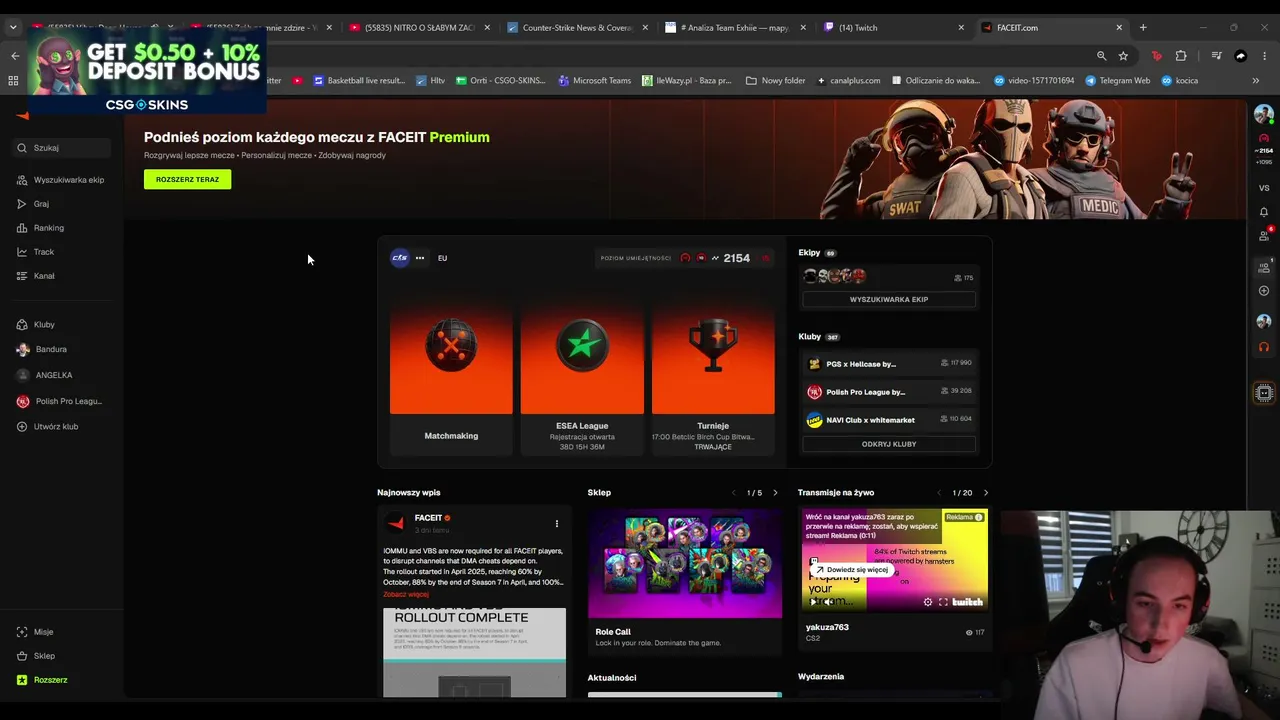
Task: Open the Matchmaking card
Action: pyautogui.click(x=451, y=377)
